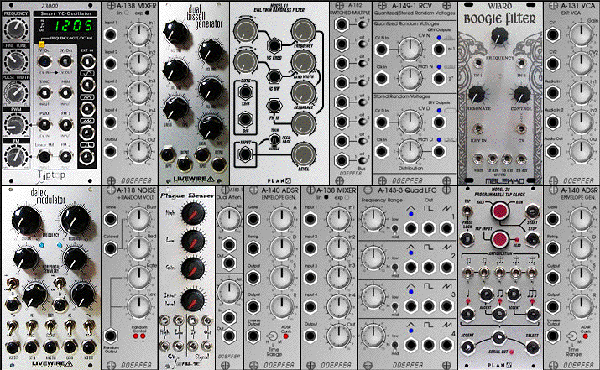Click the Random Output jack on A-118

pos(110,336)
